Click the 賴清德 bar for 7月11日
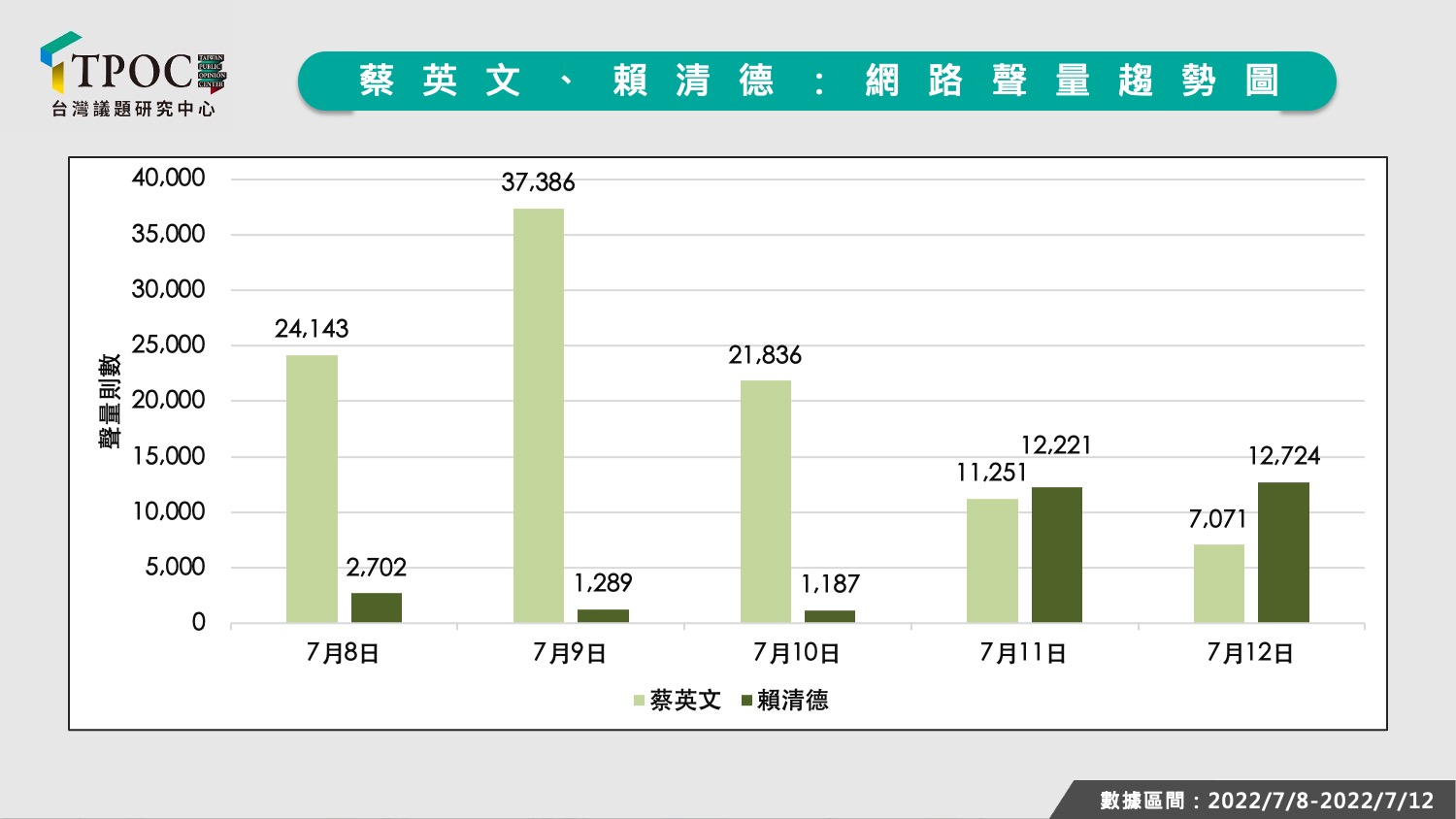The width and height of the screenshot is (1456, 819). coord(1057,555)
